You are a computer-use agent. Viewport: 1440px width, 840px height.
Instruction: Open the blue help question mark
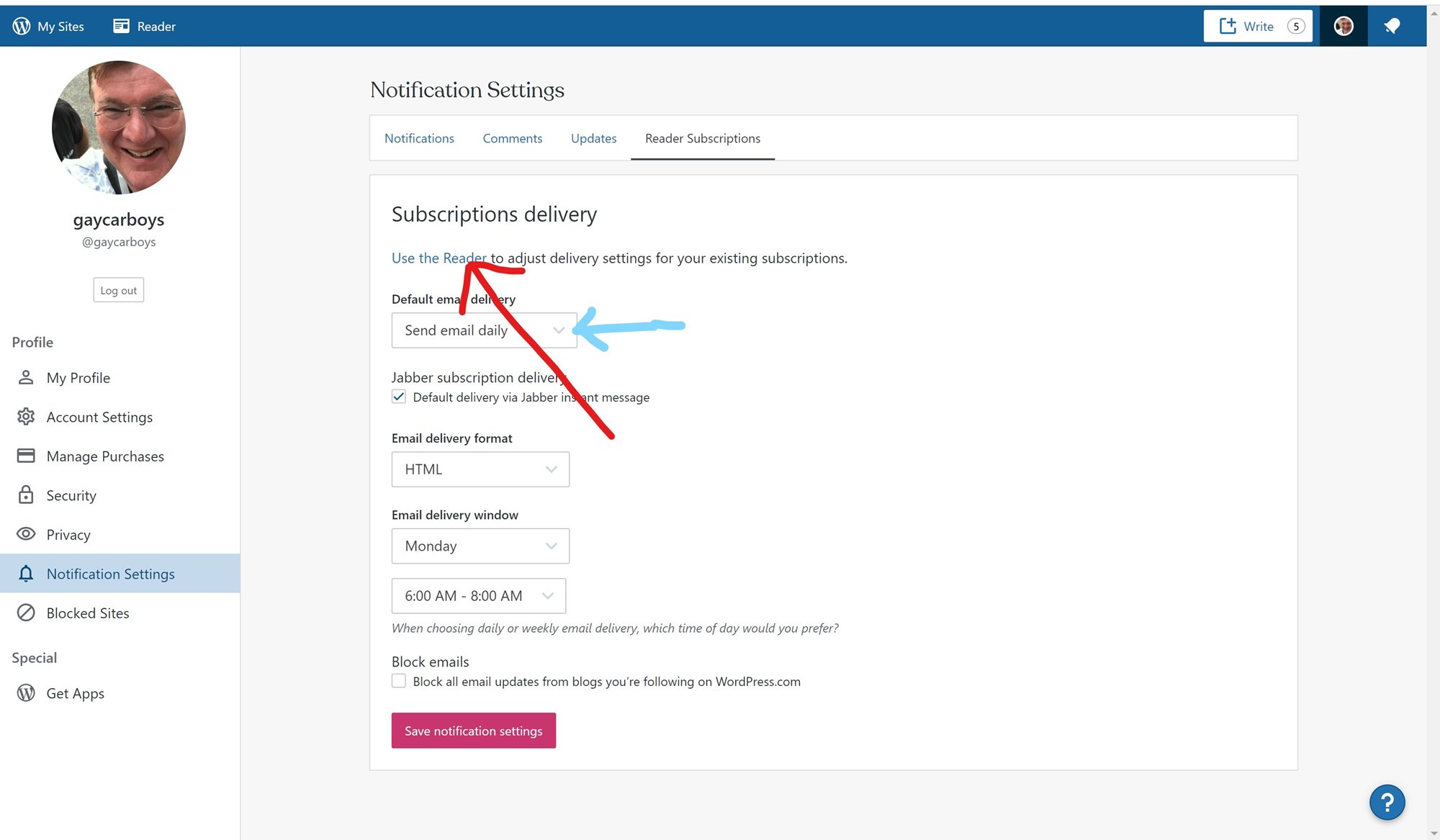pyautogui.click(x=1387, y=802)
